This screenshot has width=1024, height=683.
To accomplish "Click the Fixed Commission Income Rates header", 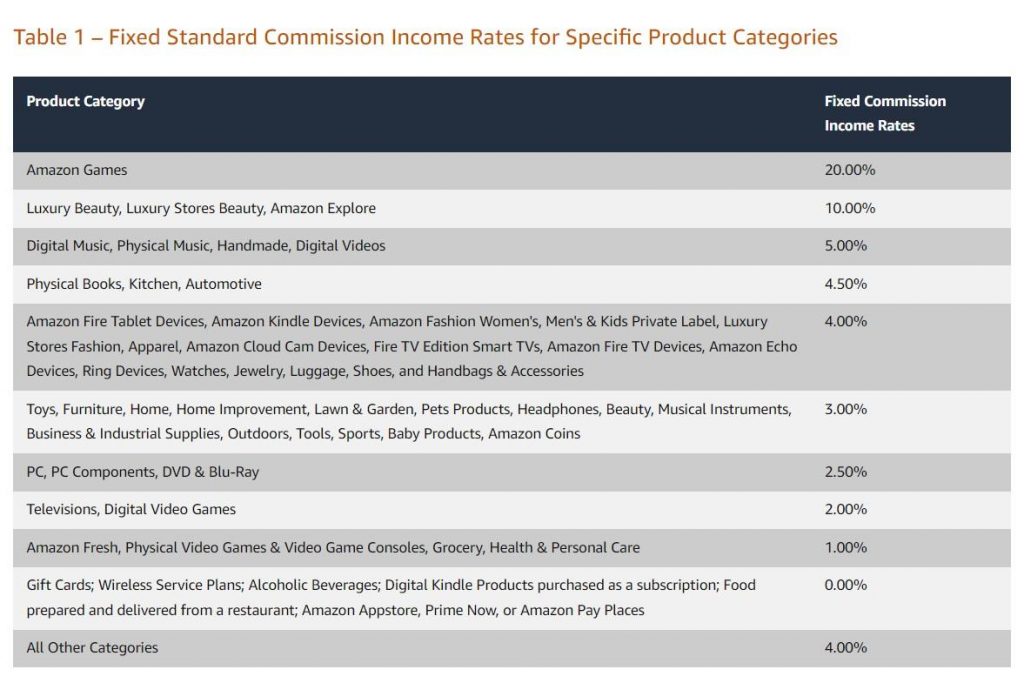I will point(884,113).
